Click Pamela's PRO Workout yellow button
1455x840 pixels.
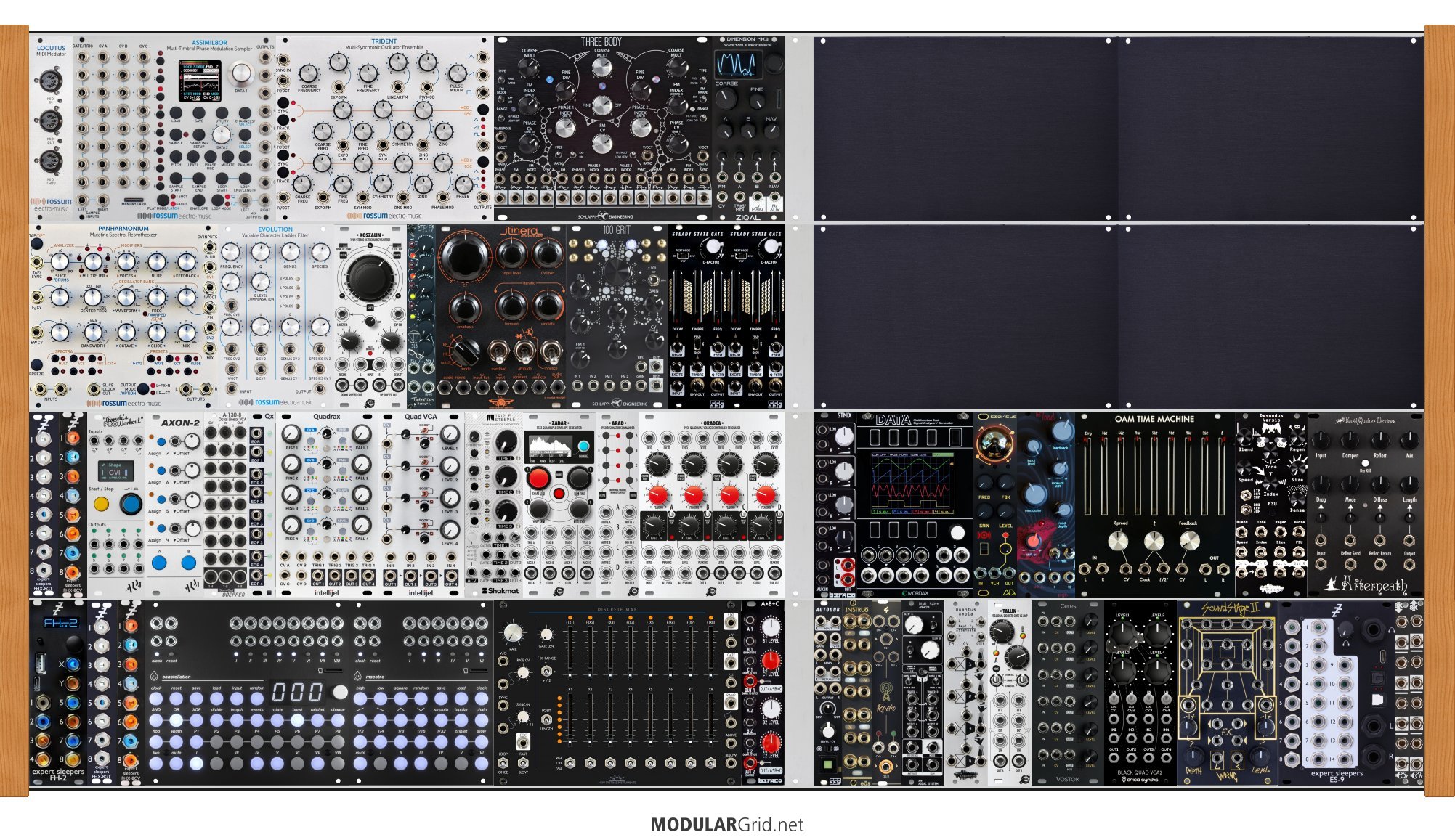[x=102, y=503]
